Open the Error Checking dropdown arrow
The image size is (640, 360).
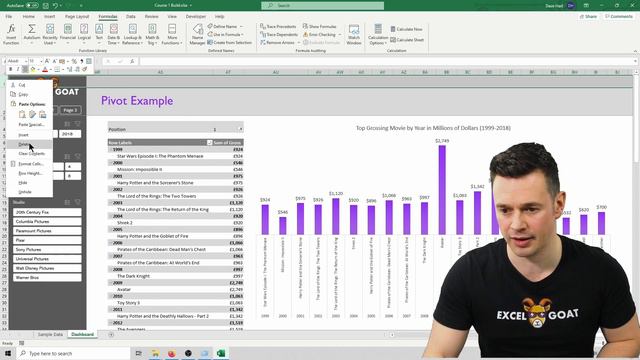340,35
